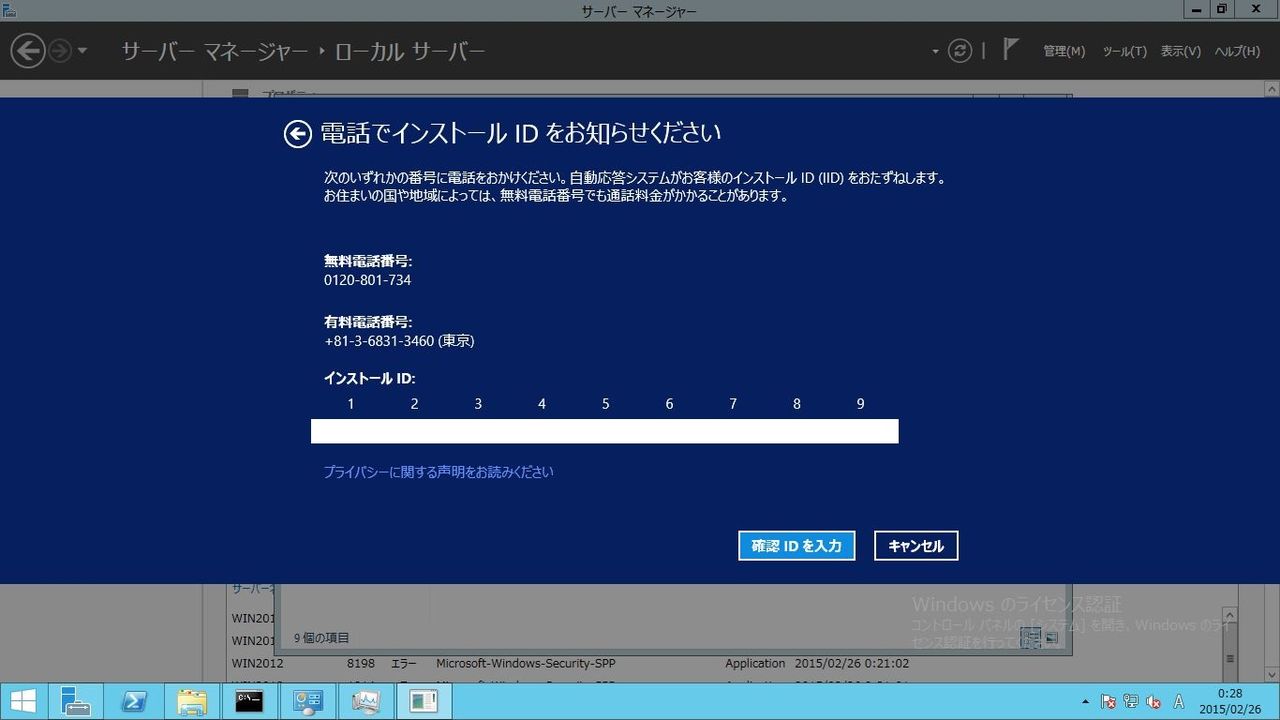The width and height of the screenshot is (1280, 720).
Task: Switch the background window to details view icon
Action: pyautogui.click(x=1033, y=638)
